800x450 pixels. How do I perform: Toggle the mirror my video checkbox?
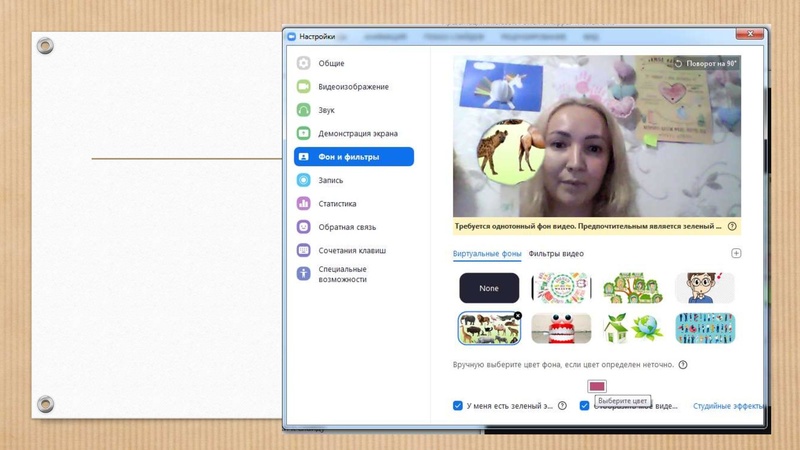pyautogui.click(x=584, y=406)
